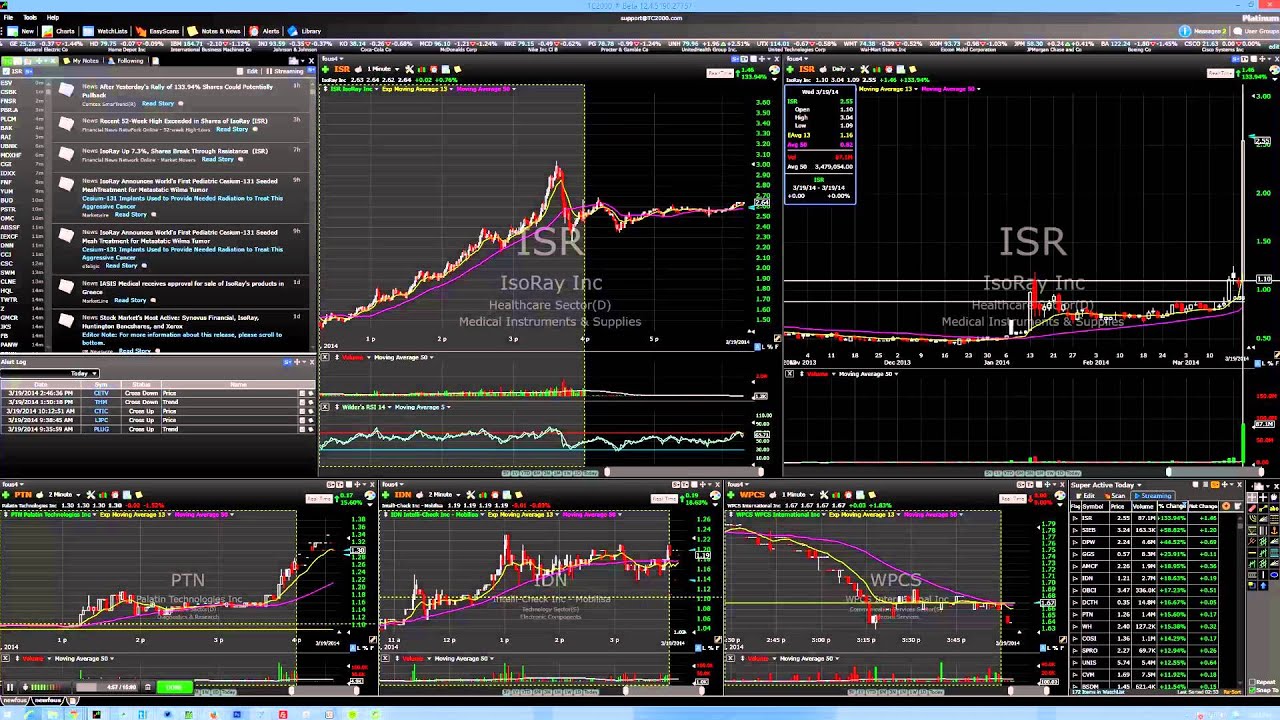Screen dimensions: 1280x720
Task: Open WatchLists from the main toolbar
Action: click(106, 31)
